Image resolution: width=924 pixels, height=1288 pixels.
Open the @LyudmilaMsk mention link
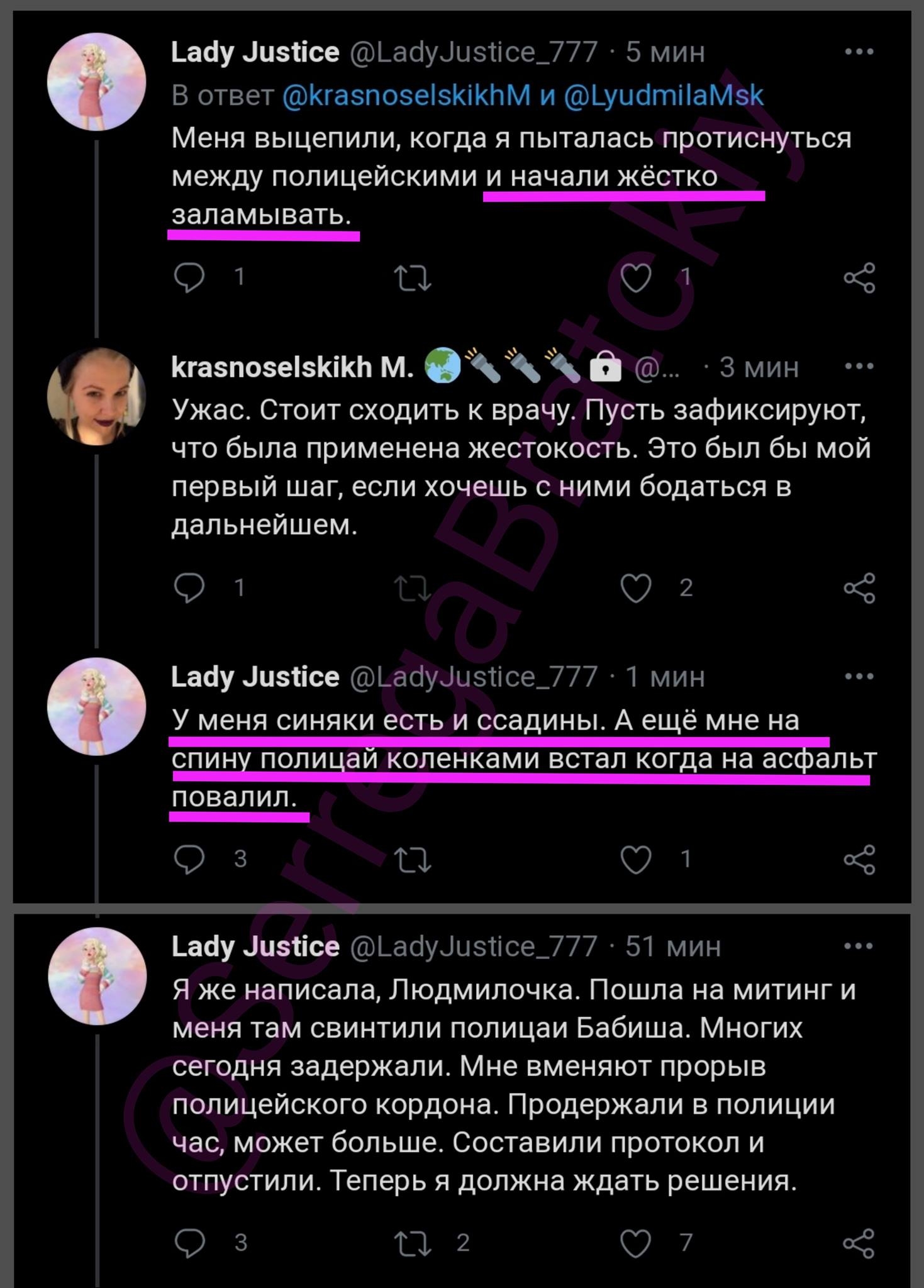[x=664, y=96]
